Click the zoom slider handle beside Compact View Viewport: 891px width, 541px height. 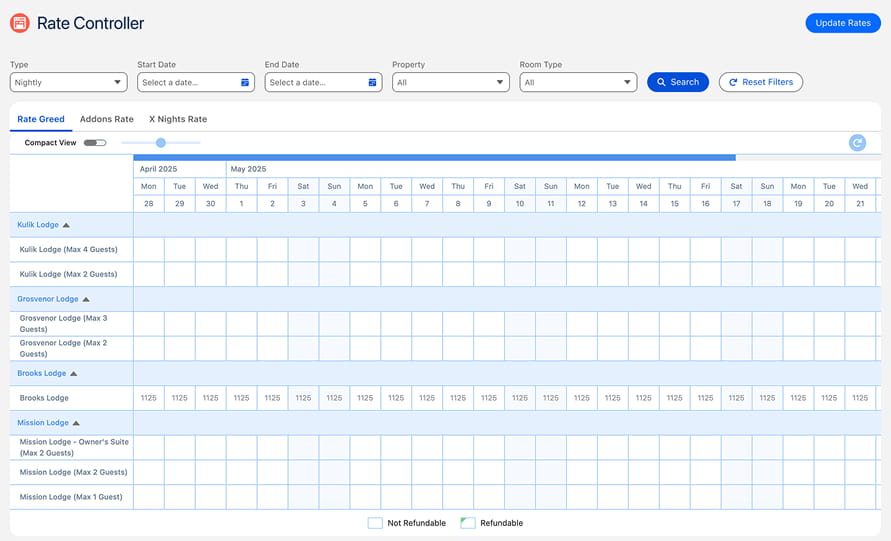(161, 143)
